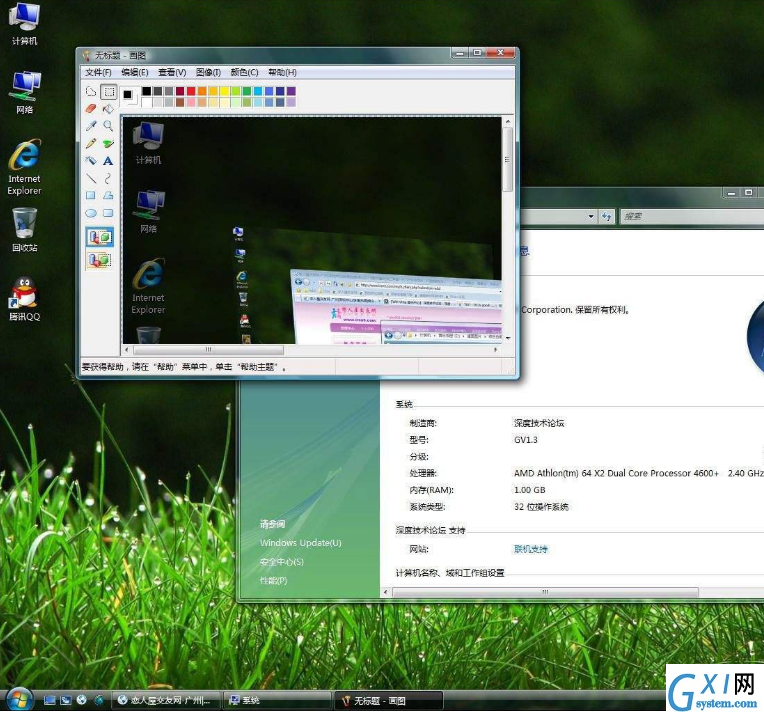The height and width of the screenshot is (712, 764).
Task: Select the Rounded Rectangle tool
Action: tap(108, 213)
